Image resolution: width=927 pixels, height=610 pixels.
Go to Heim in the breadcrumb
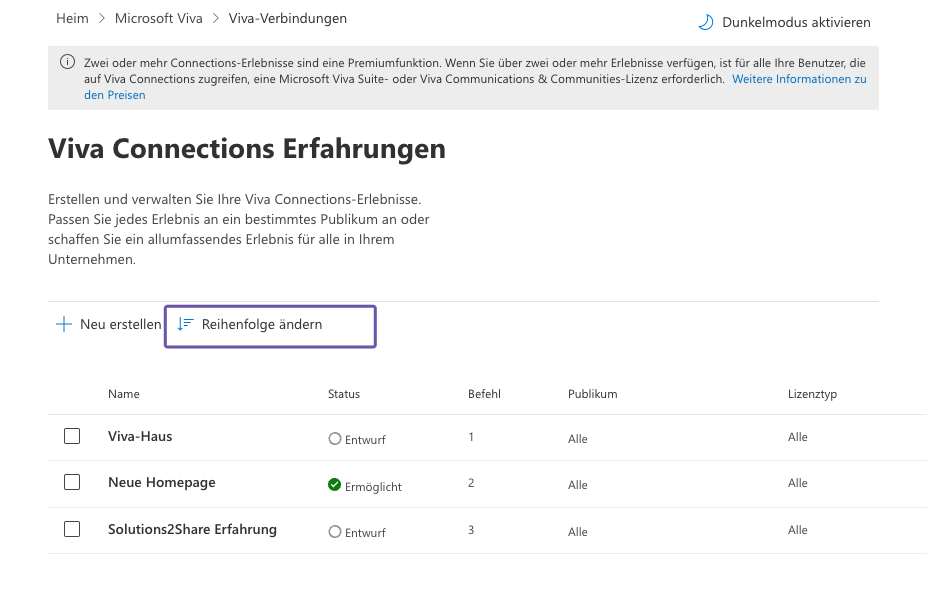pyautogui.click(x=72, y=18)
